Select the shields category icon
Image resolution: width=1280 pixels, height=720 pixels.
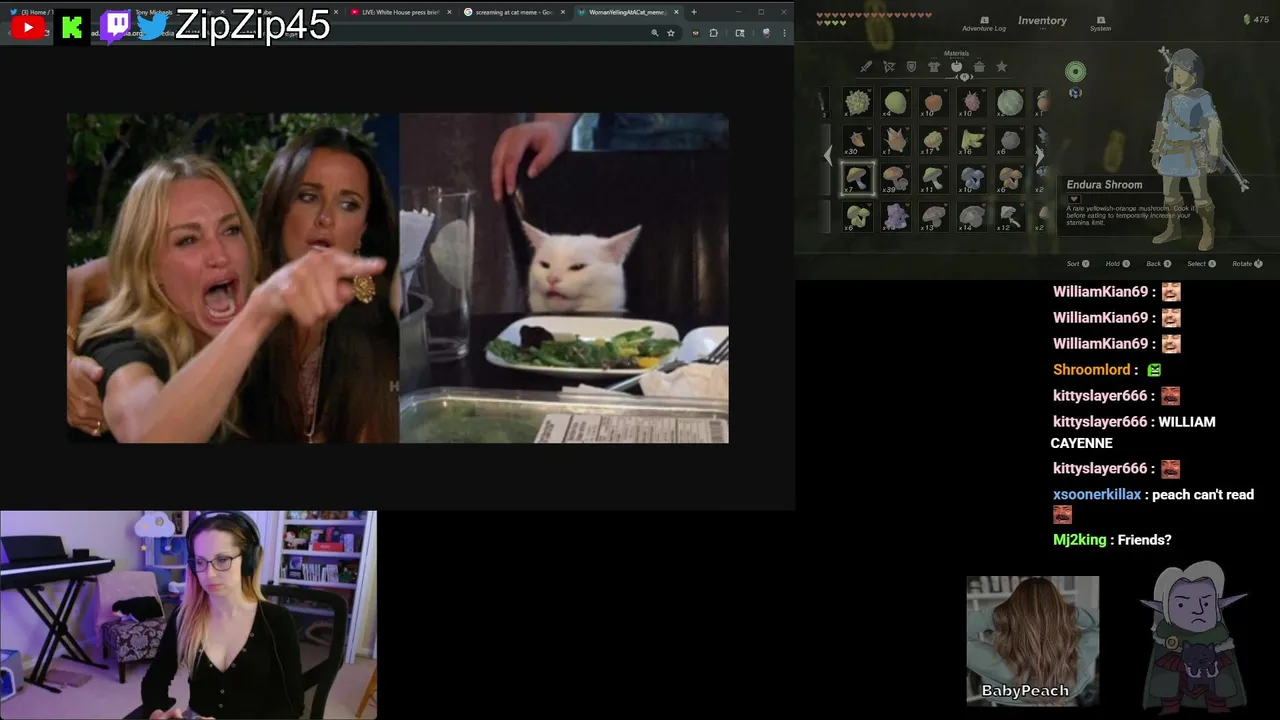[911, 67]
